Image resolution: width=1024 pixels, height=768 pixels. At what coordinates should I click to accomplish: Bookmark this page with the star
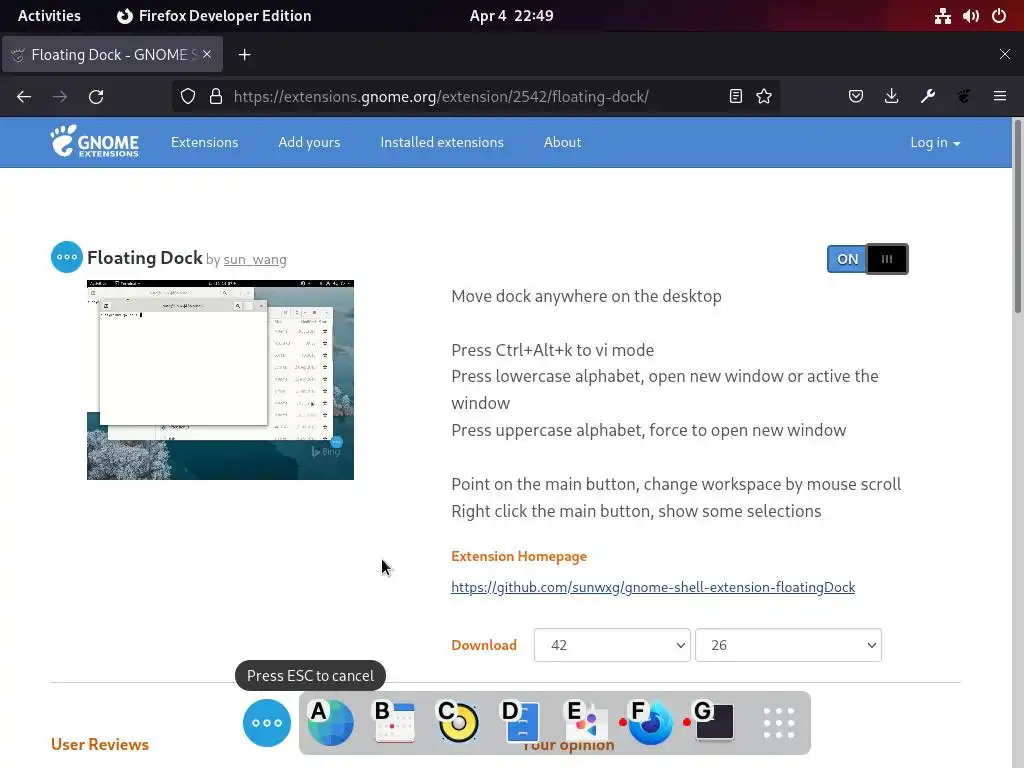coord(764,97)
